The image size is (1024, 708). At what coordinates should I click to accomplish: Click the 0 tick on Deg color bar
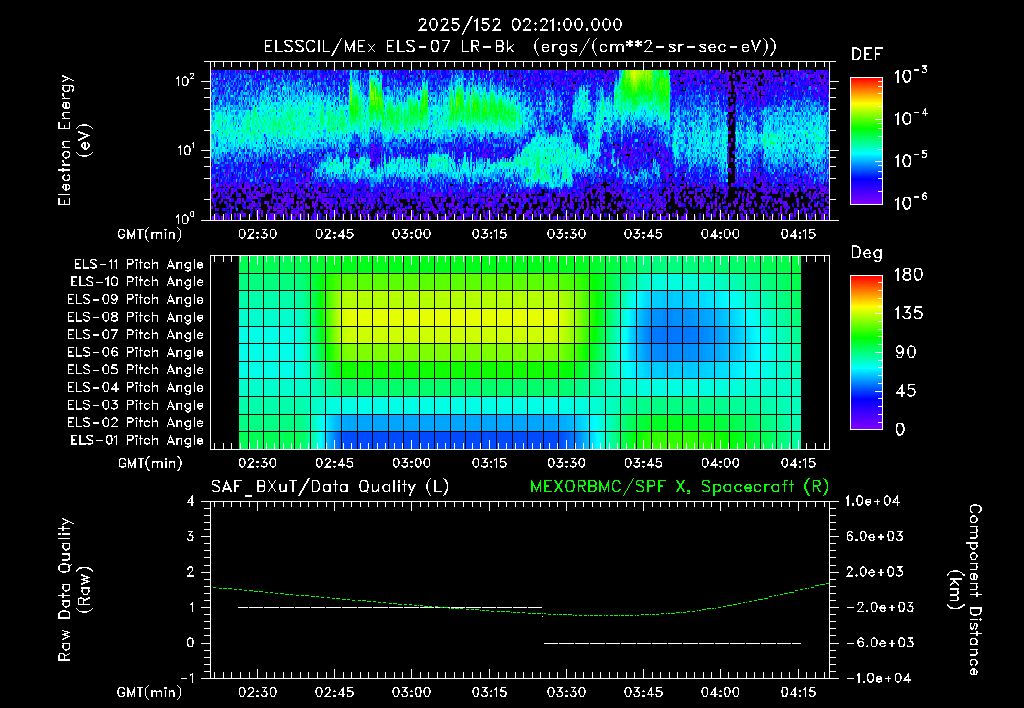tap(901, 429)
